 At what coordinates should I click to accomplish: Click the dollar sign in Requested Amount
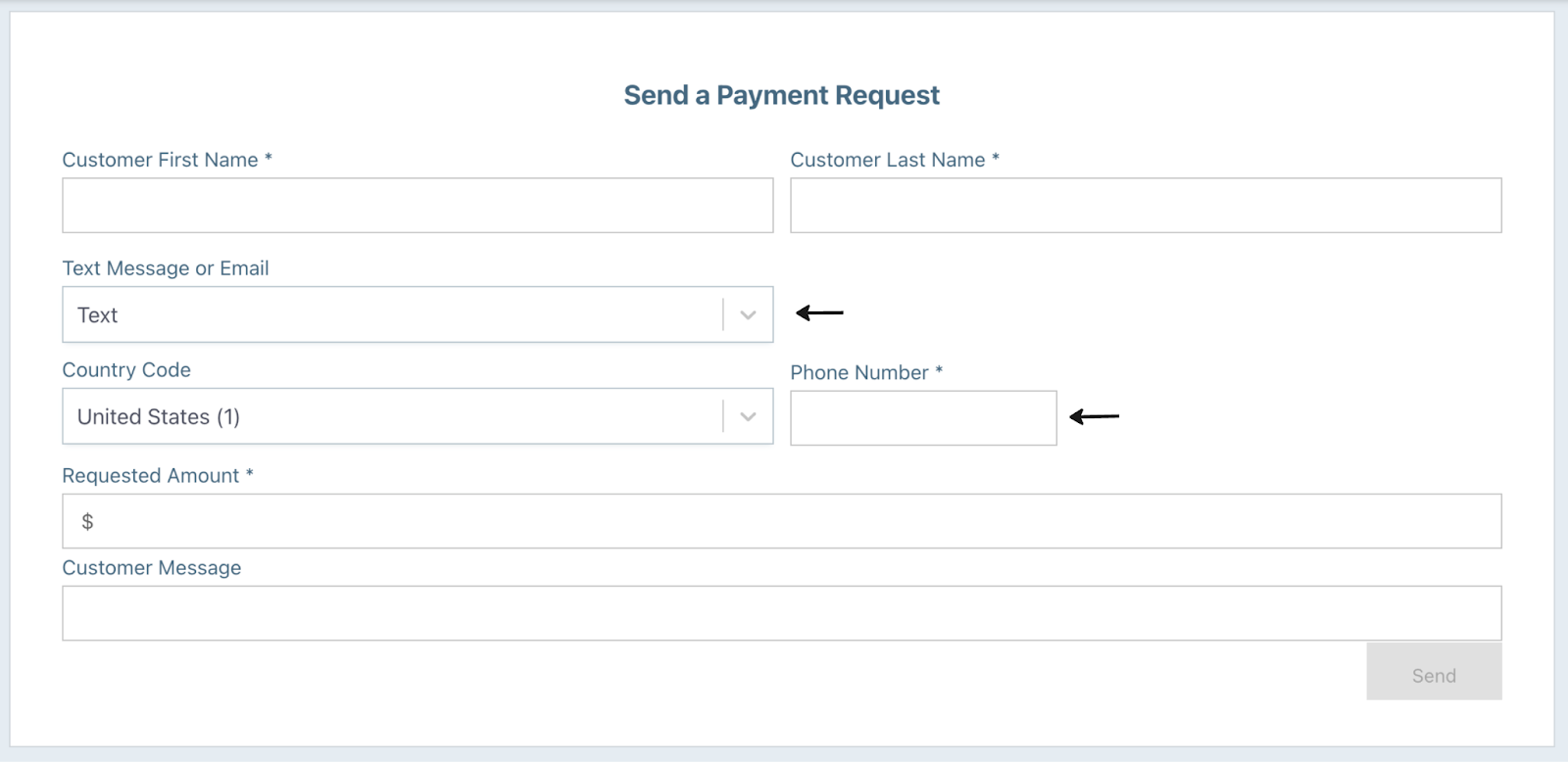point(87,521)
